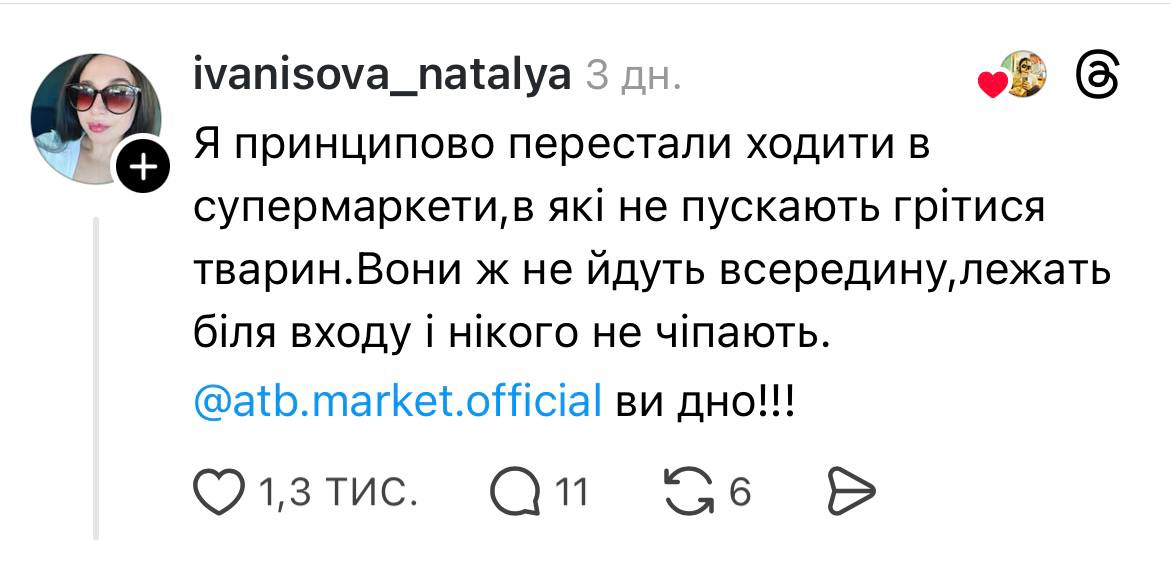1170x567 pixels.
Task: Click the small red heart badge
Action: pyautogui.click(x=991, y=86)
